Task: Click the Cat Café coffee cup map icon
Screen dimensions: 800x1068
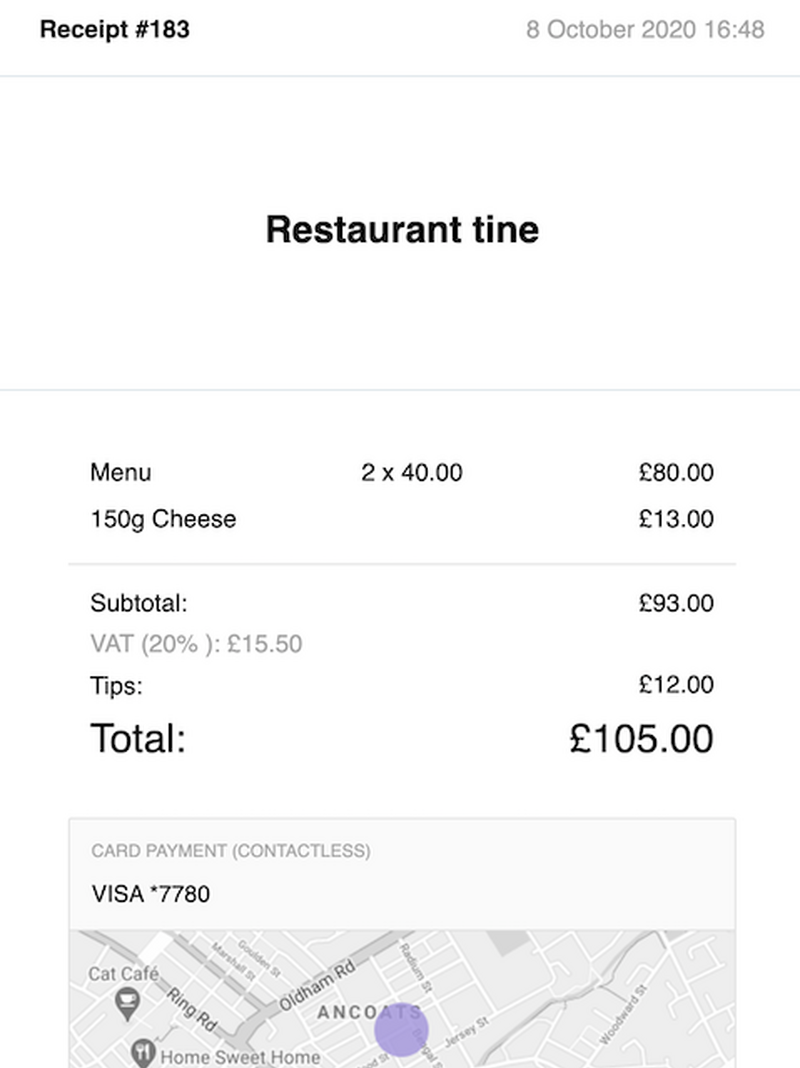Action: 128,1001
